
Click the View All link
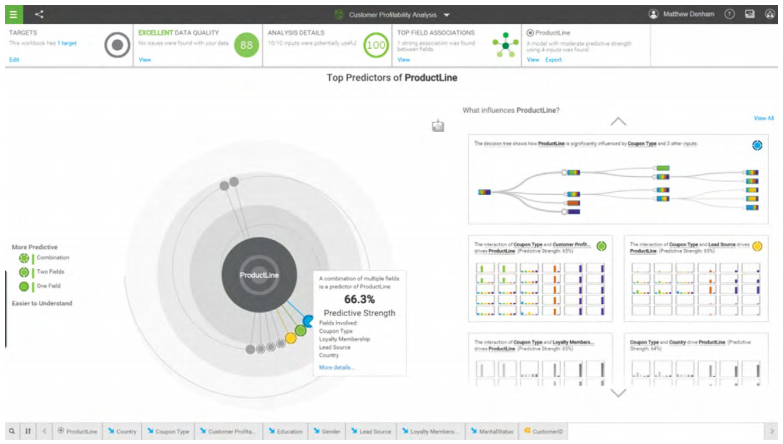pyautogui.click(x=763, y=118)
